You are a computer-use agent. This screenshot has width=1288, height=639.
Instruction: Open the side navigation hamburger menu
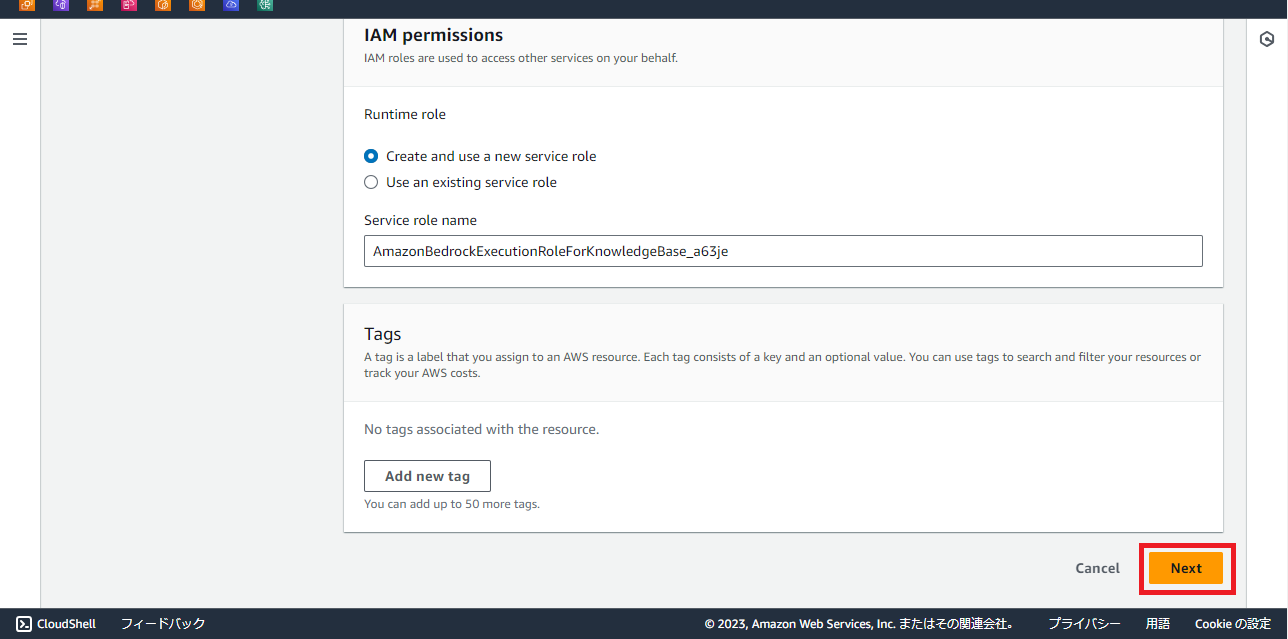point(20,40)
